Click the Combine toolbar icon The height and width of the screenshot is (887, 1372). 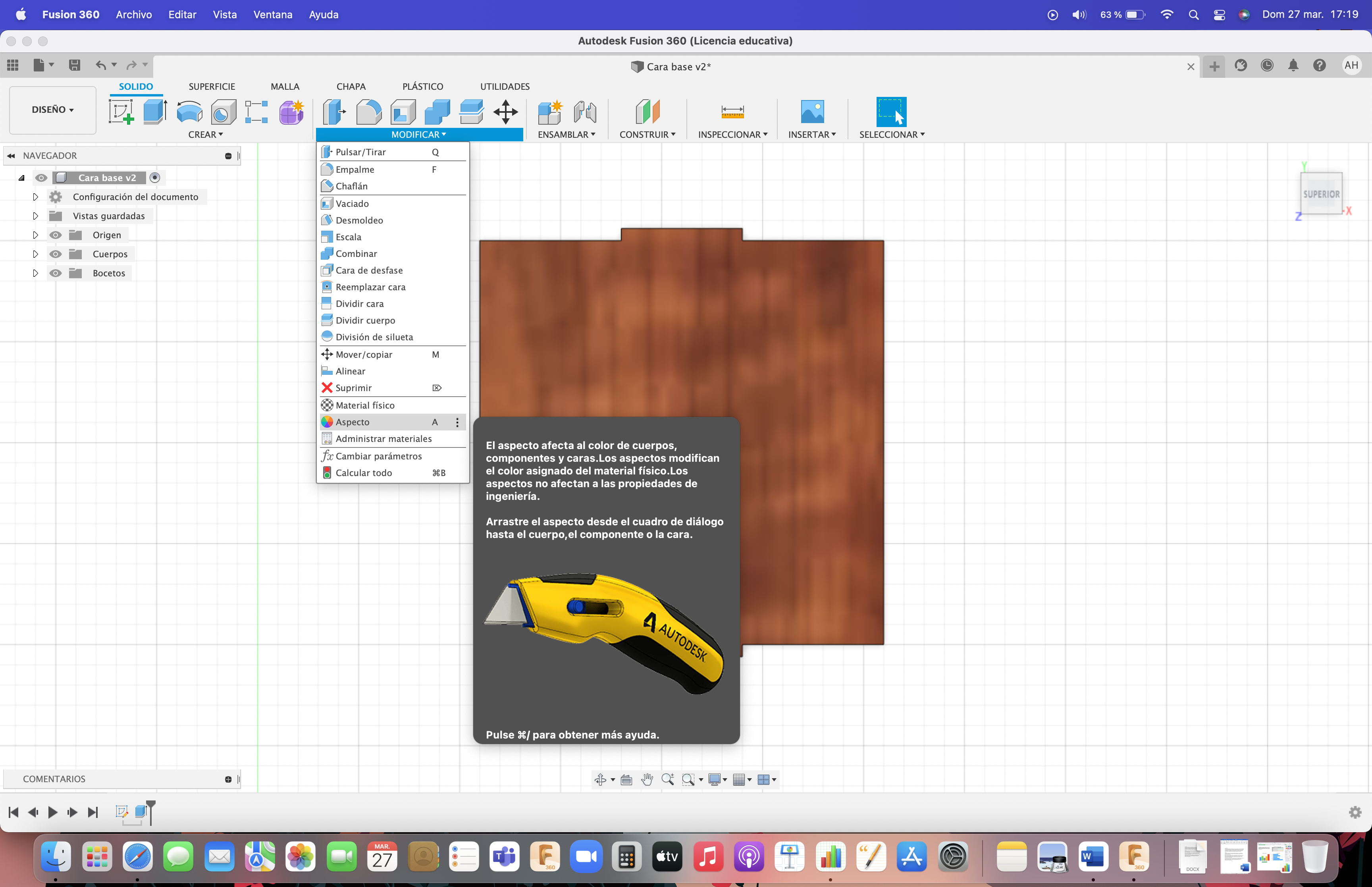point(437,112)
